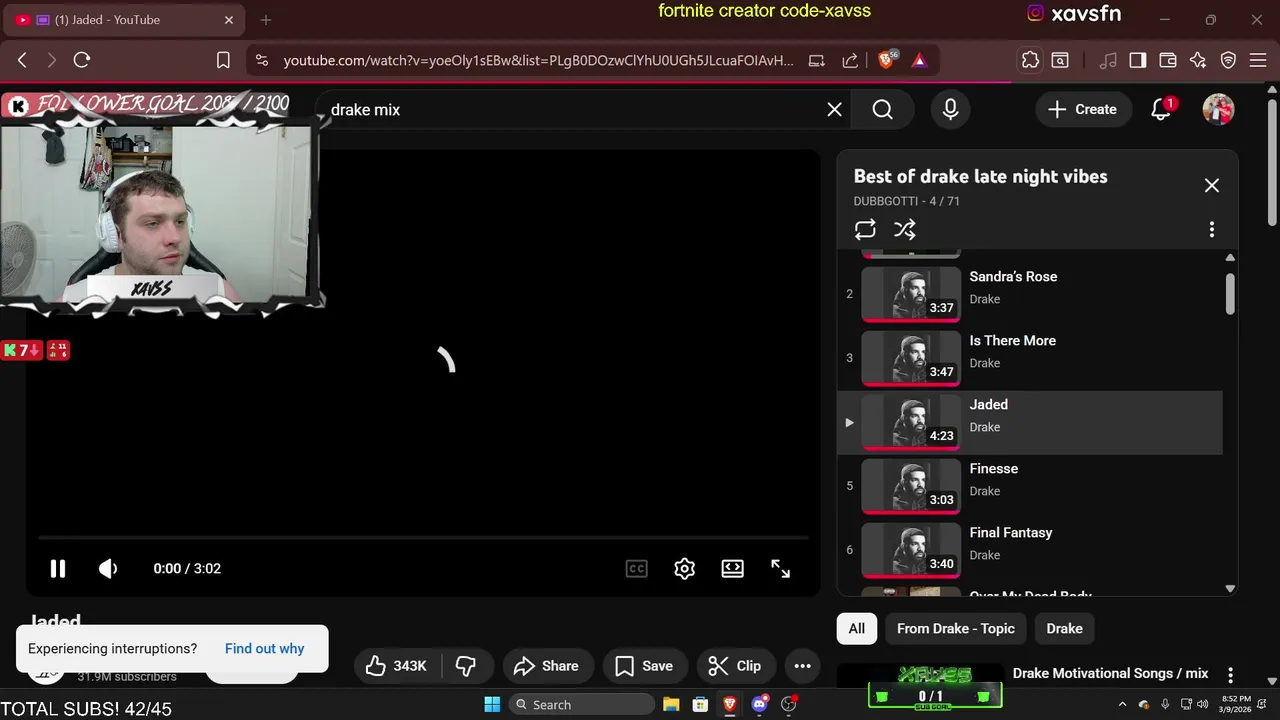Click the Sandra's Rose thumbnail
The image size is (1280, 720).
[x=911, y=294]
